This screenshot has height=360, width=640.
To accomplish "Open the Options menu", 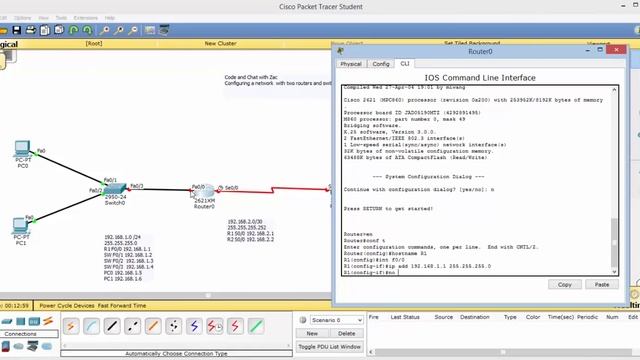I will pyautogui.click(x=22, y=18).
